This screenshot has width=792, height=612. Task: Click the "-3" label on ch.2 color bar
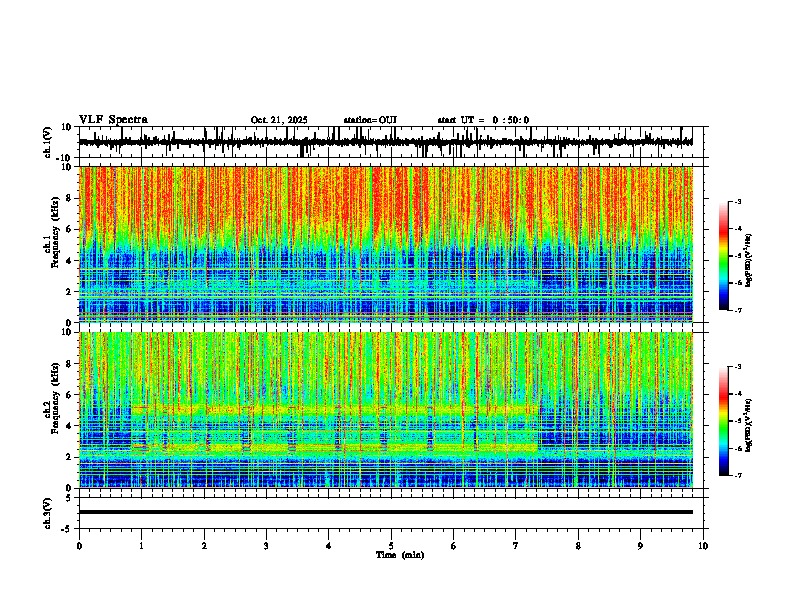737,367
